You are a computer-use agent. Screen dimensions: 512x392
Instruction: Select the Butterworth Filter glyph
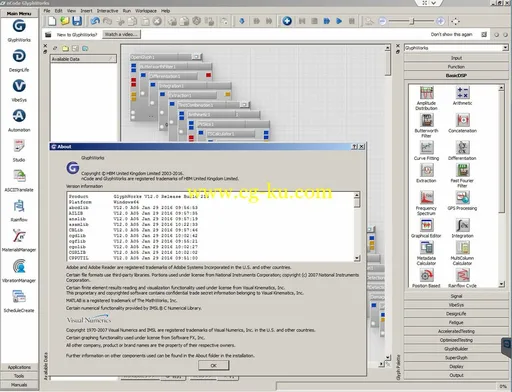click(426, 120)
